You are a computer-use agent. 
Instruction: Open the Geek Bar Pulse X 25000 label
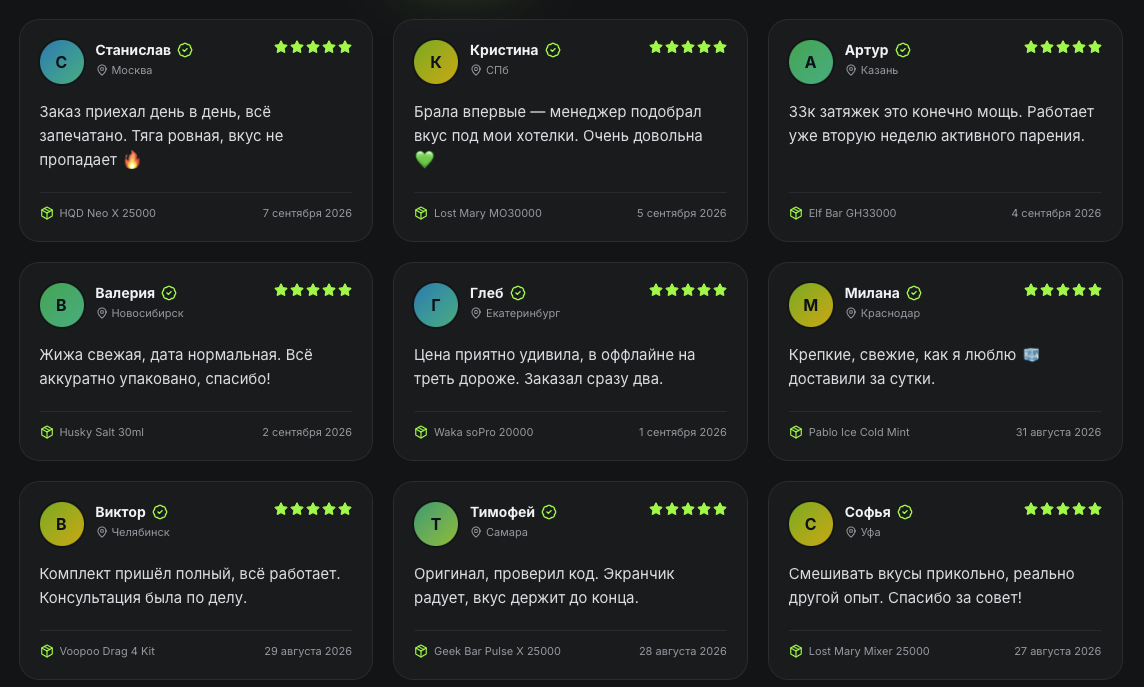point(497,651)
